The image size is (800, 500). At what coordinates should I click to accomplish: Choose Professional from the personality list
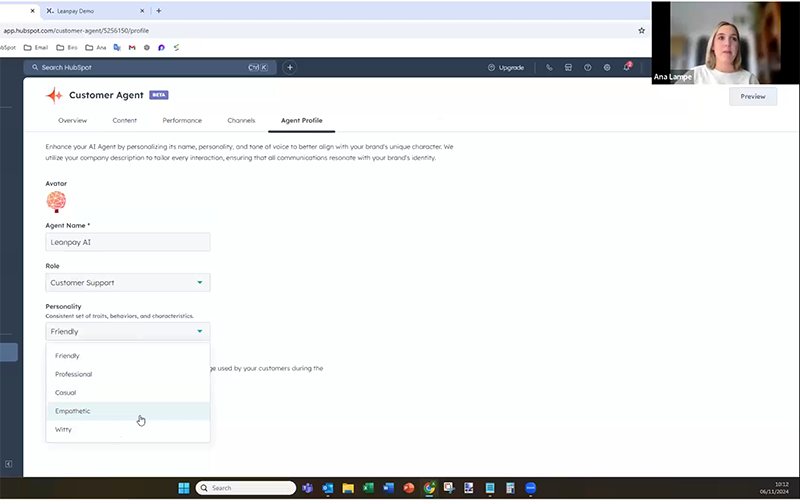[128, 374]
